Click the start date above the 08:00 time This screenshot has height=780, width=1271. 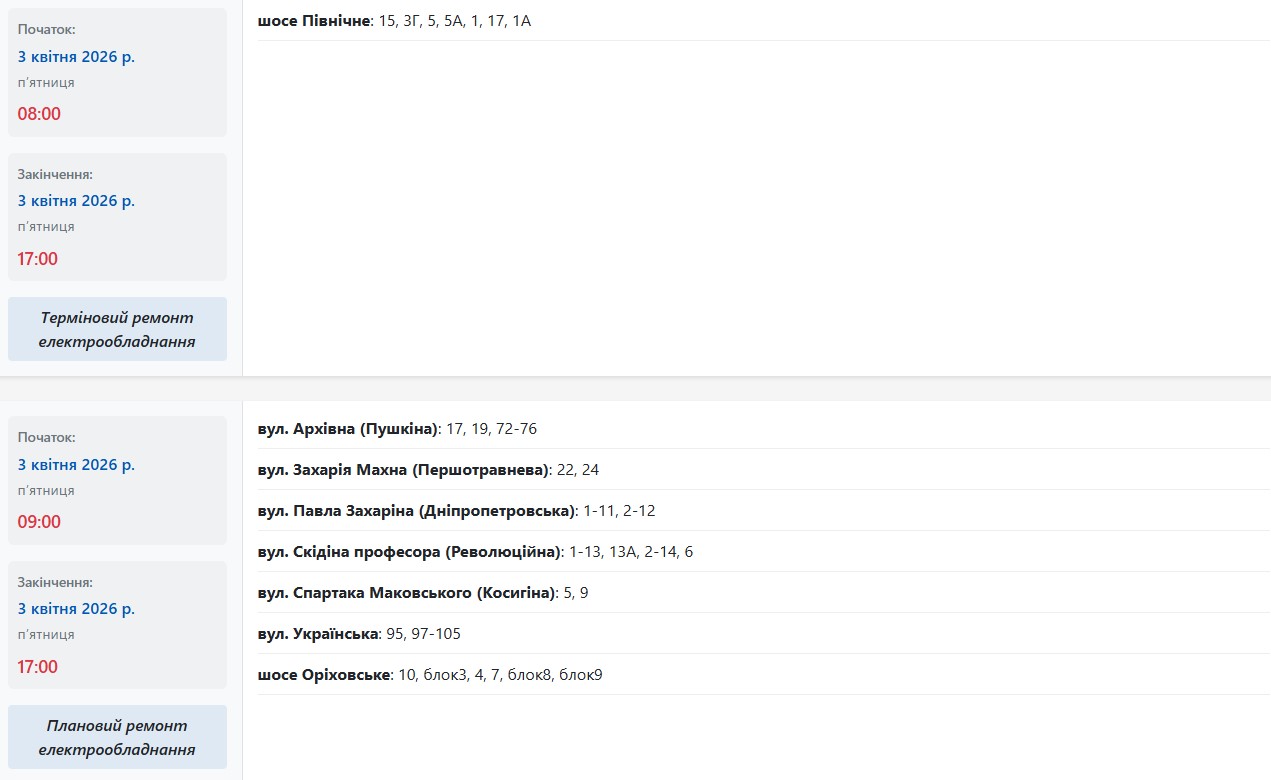(76, 57)
